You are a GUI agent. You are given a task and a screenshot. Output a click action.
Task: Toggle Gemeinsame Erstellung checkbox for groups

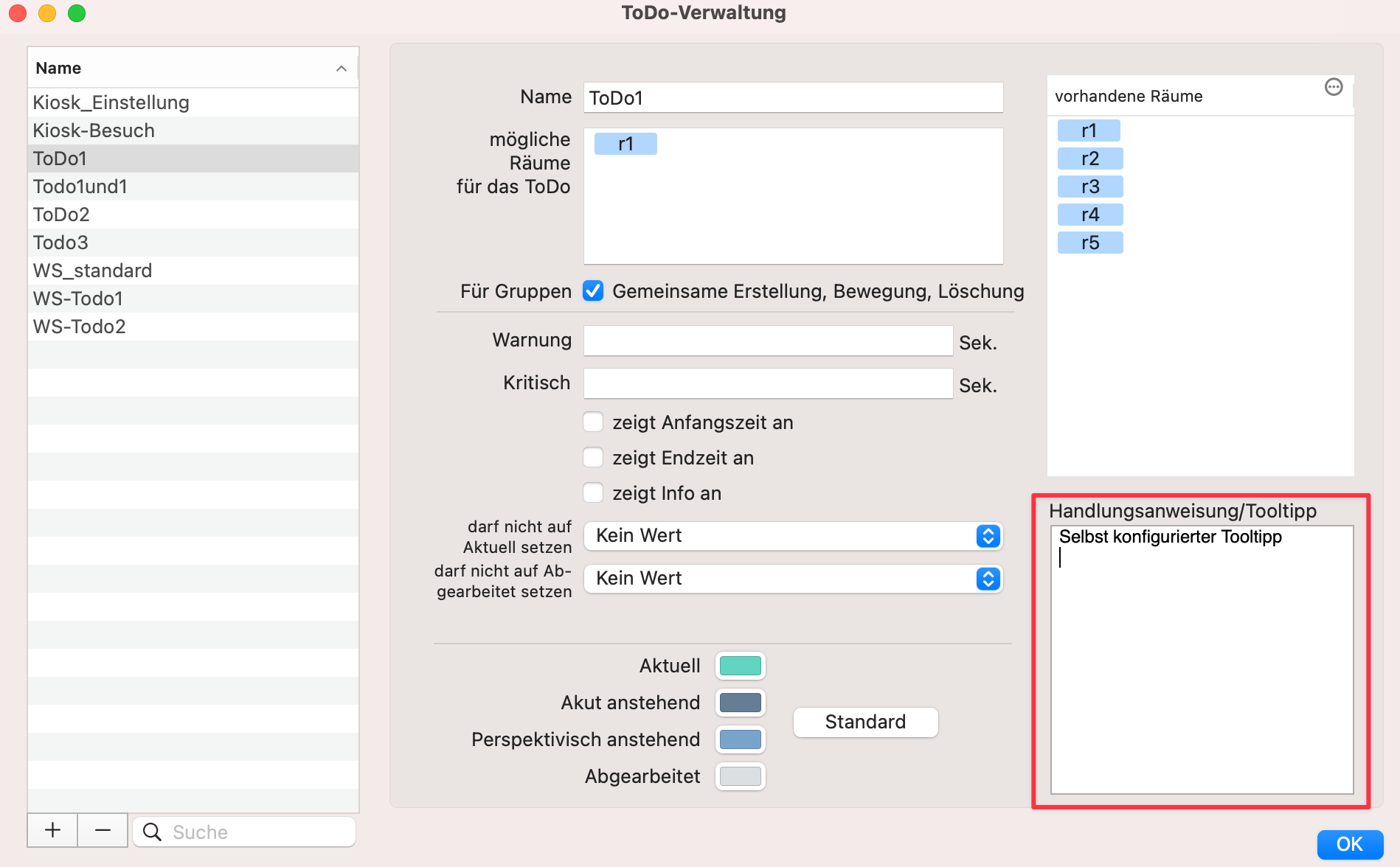click(593, 290)
